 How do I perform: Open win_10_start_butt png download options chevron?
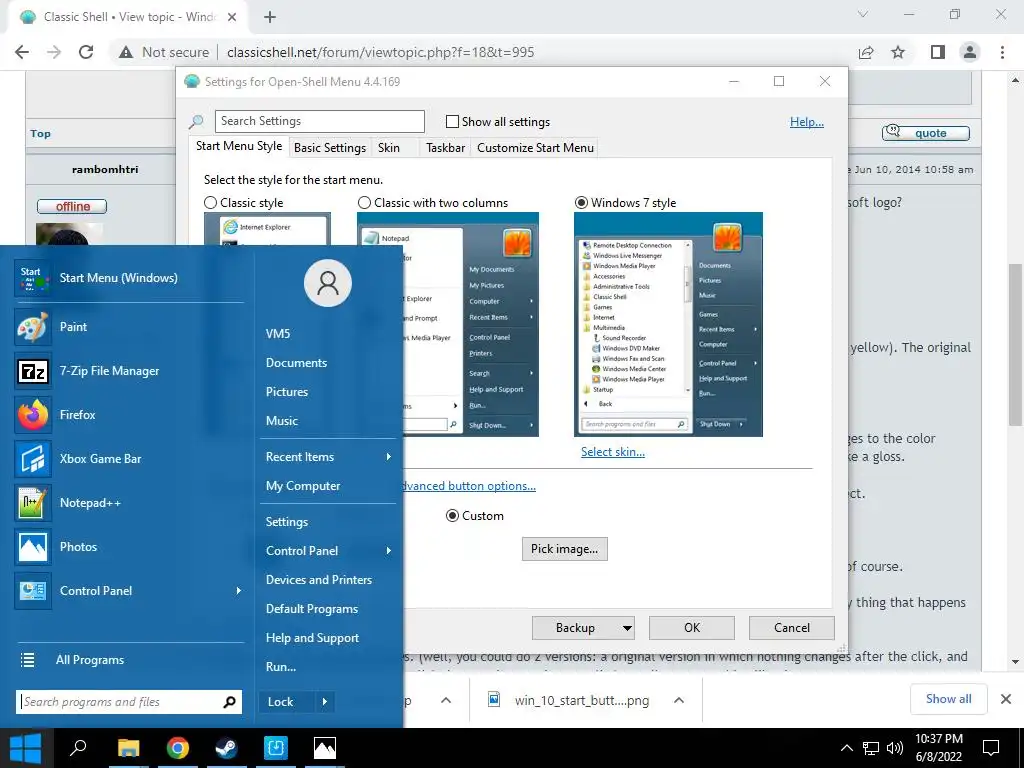tap(679, 700)
